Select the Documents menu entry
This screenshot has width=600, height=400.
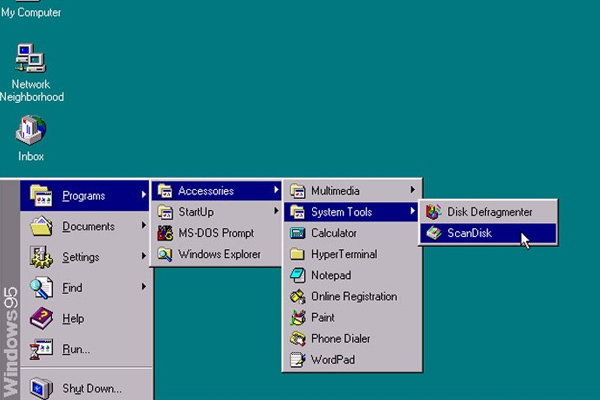click(85, 226)
